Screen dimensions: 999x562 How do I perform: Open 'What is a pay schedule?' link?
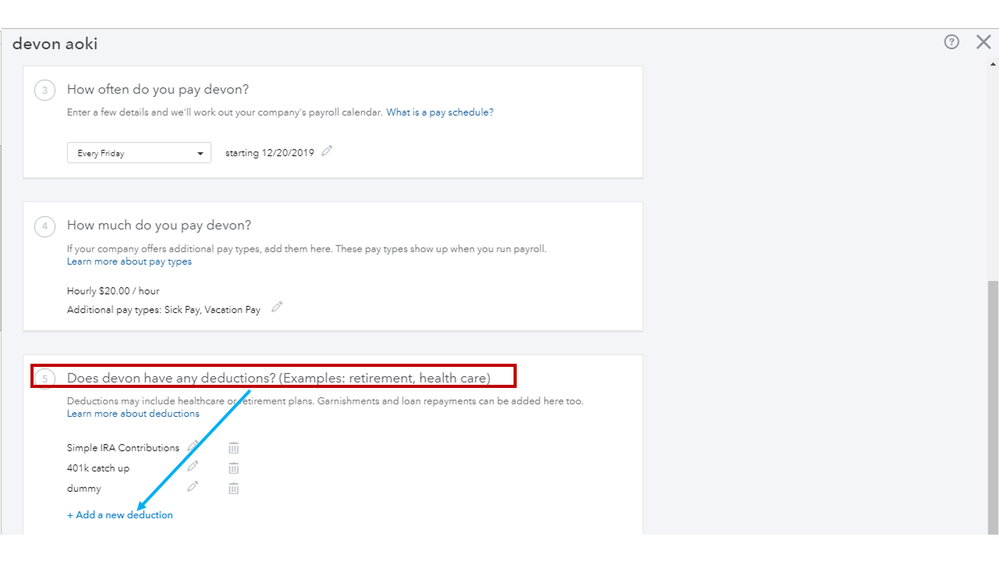tap(440, 112)
